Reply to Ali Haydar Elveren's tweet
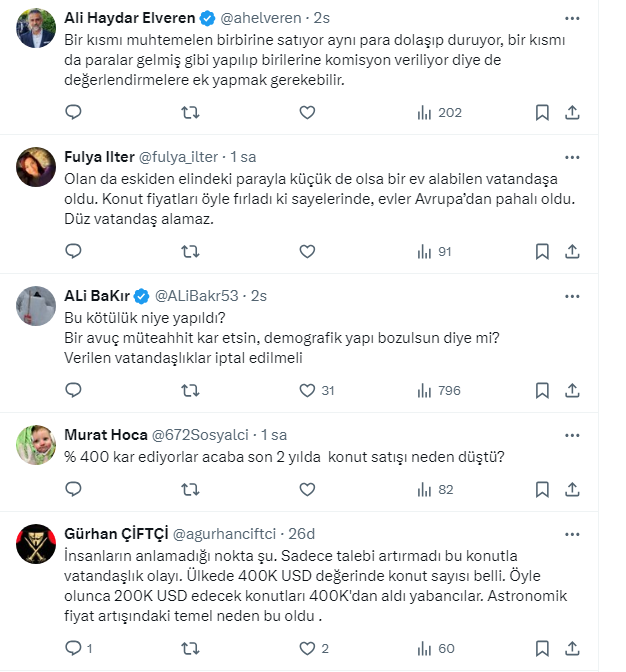Viewport: 626px width, 672px height. pos(73,113)
